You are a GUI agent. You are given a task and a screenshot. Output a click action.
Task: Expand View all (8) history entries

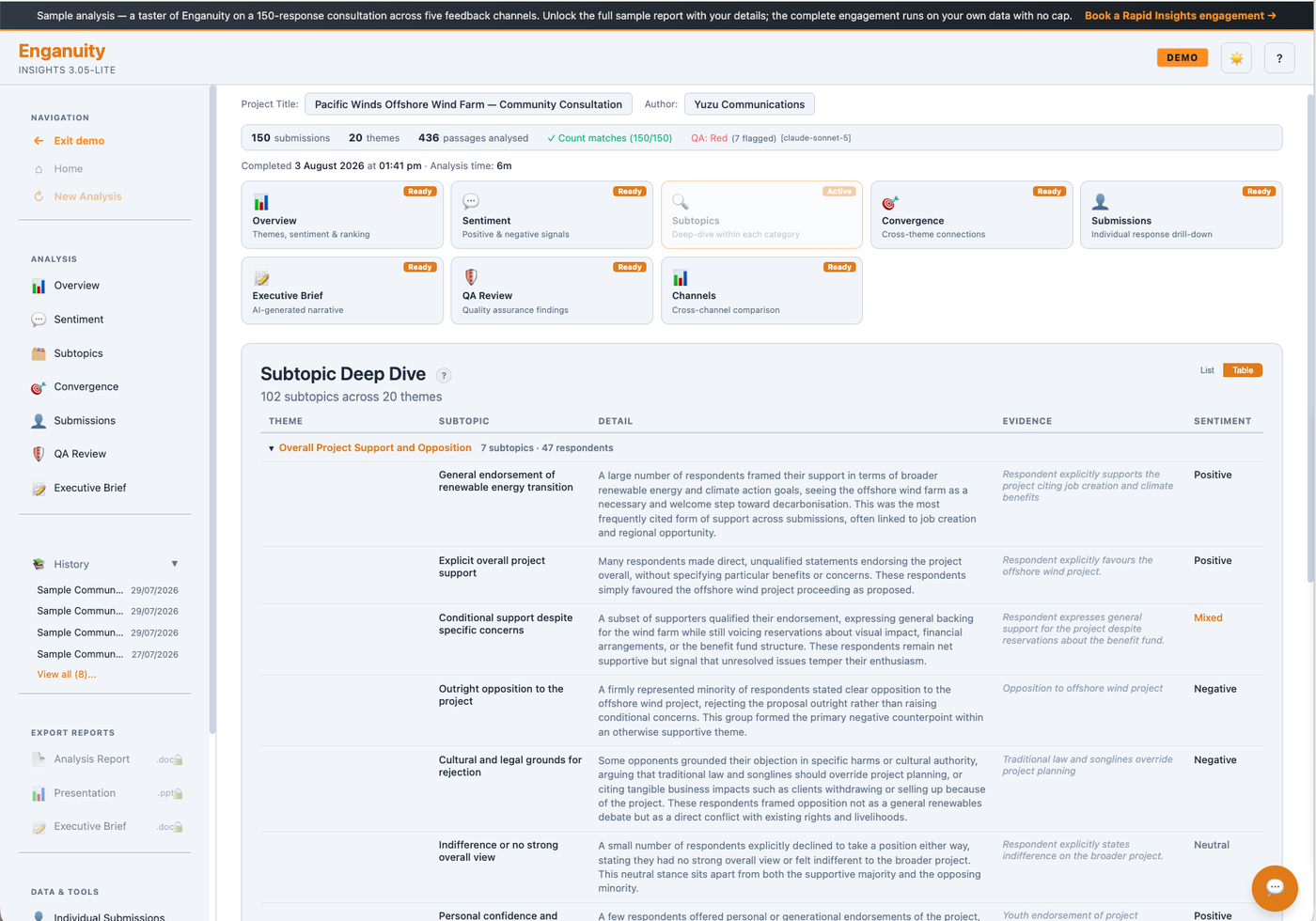click(x=66, y=675)
